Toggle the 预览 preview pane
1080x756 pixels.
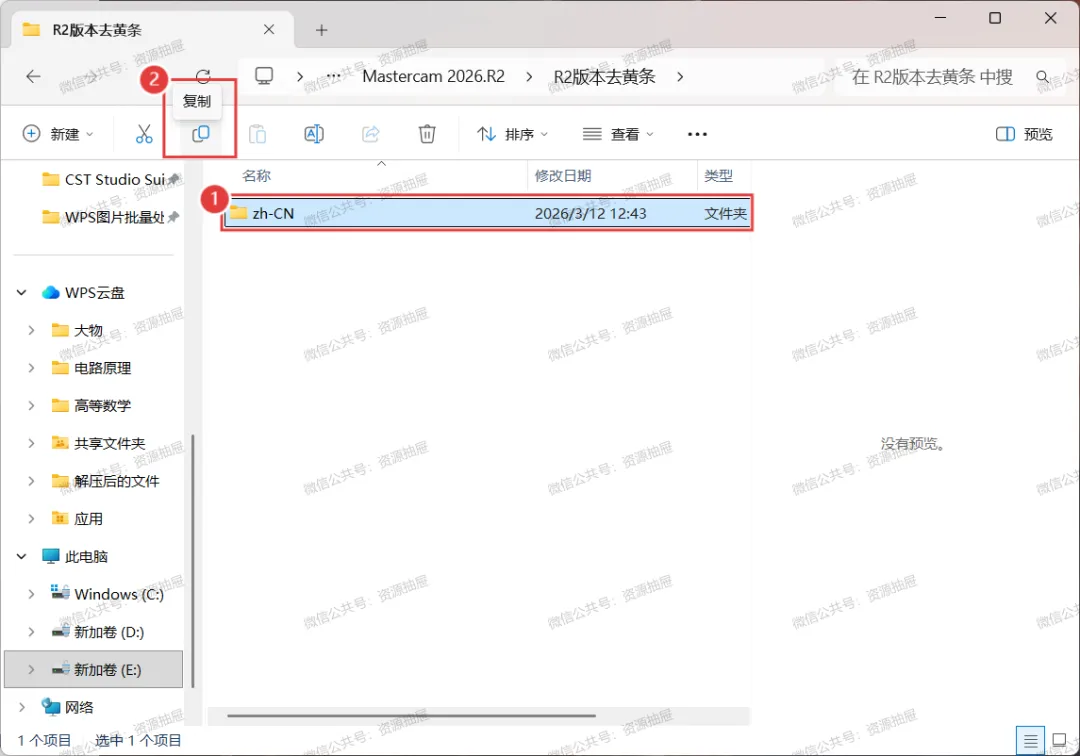(1024, 134)
